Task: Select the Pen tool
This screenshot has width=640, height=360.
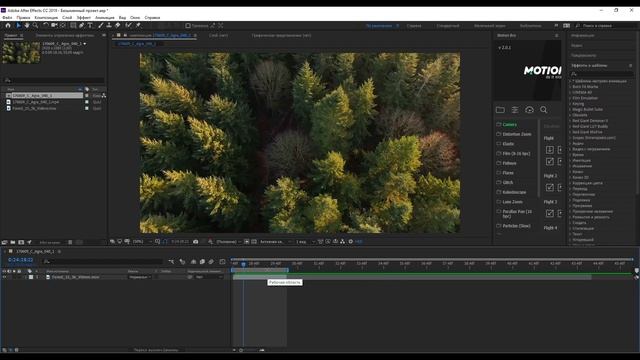Action: [x=82, y=25]
